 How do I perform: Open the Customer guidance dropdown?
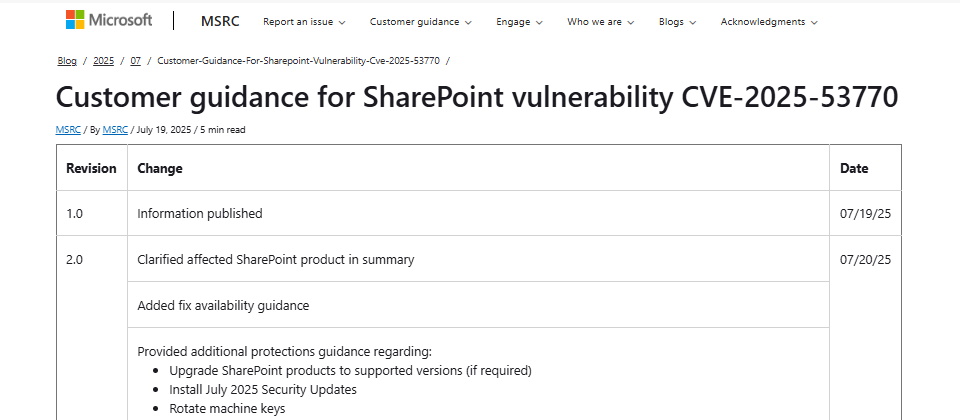420,22
